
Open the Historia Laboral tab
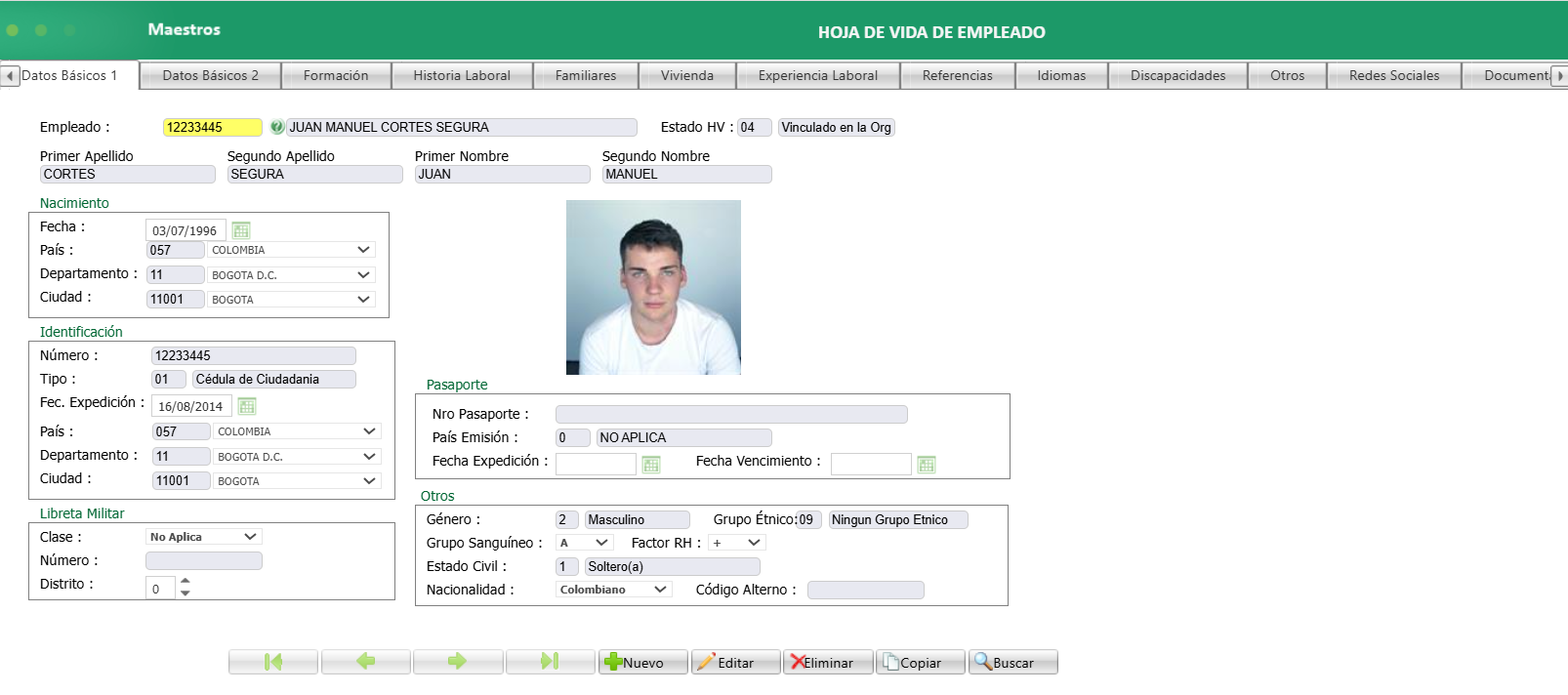(462, 75)
